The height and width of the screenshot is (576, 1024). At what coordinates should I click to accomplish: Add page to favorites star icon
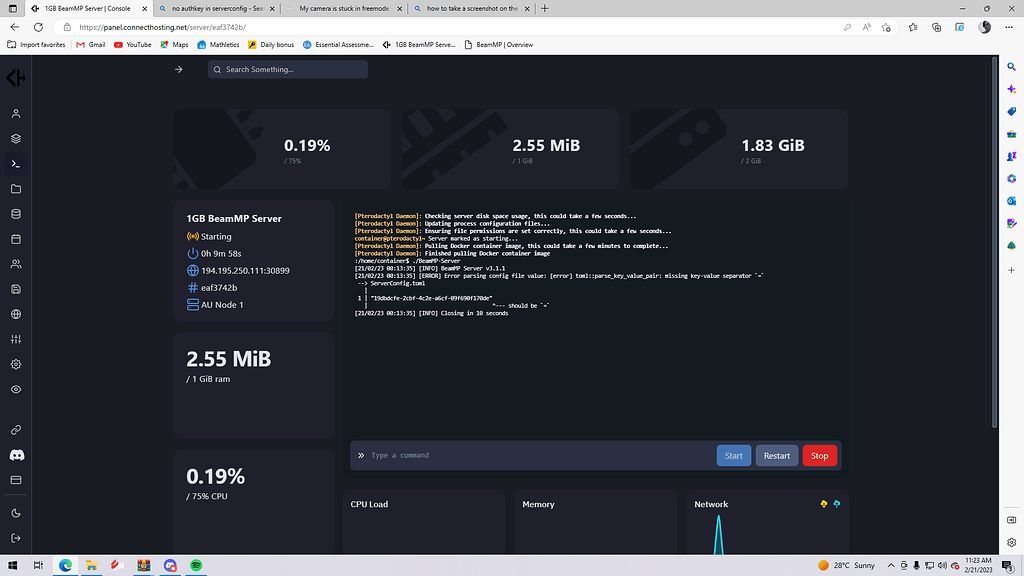click(x=886, y=27)
